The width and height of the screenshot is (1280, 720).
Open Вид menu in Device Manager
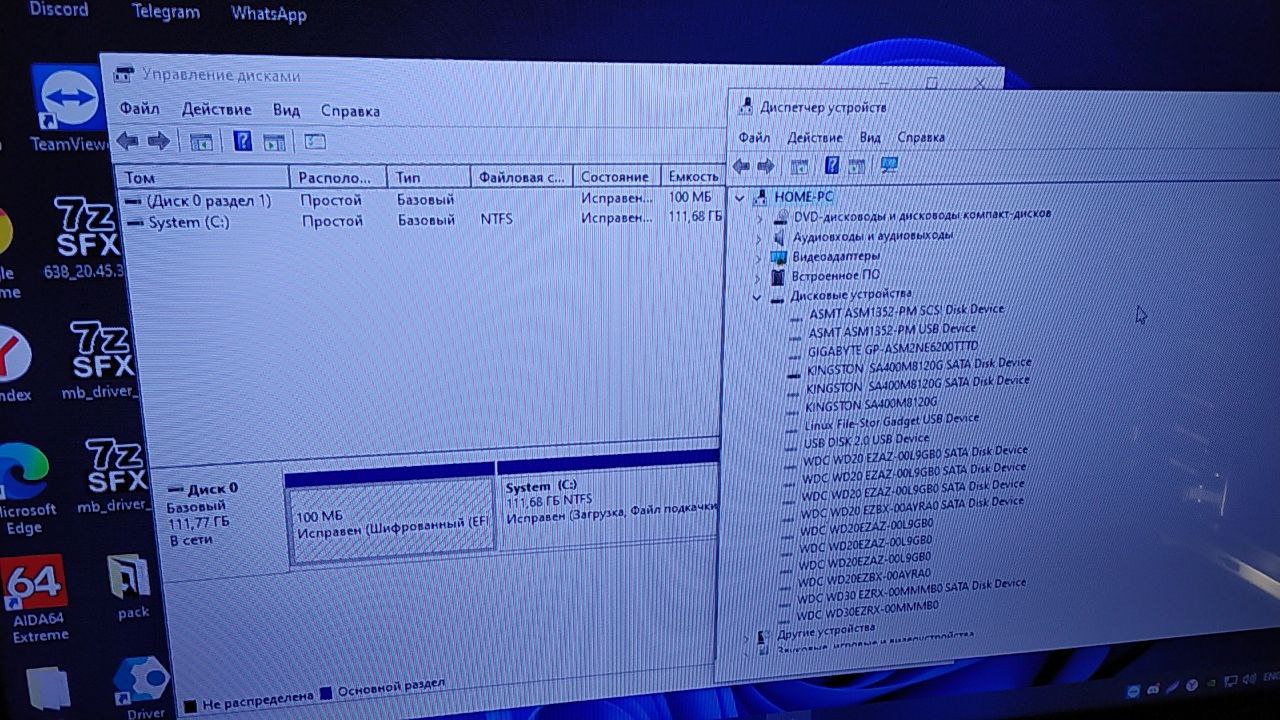870,137
